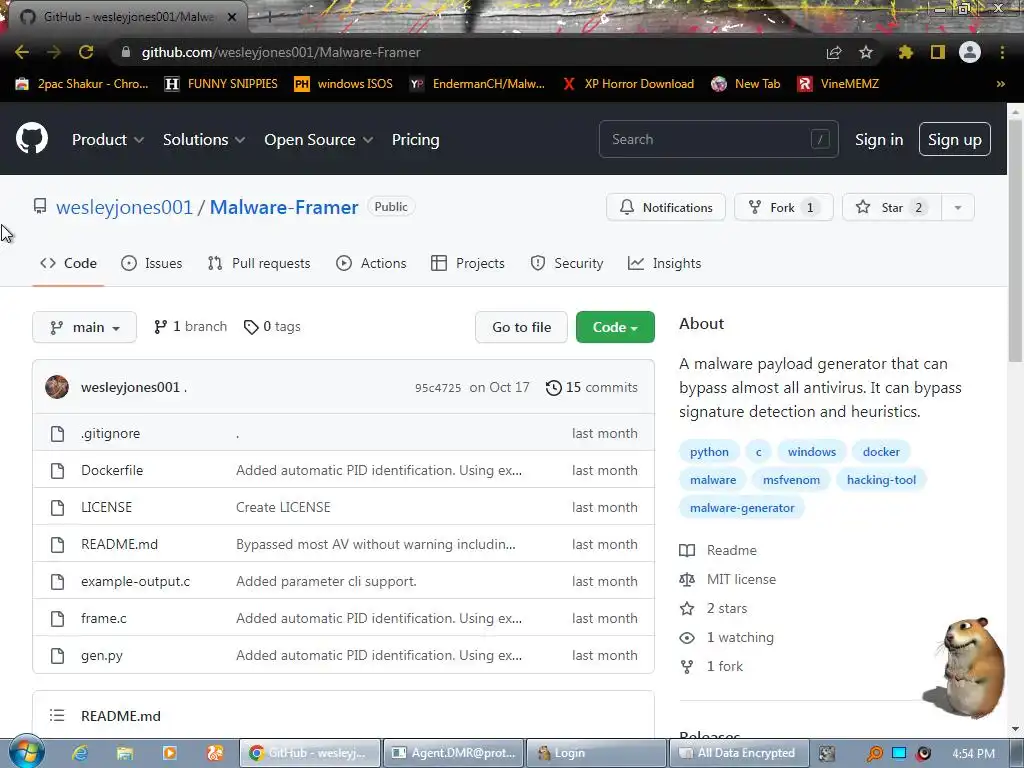The width and height of the screenshot is (1024, 768).
Task: Open the .gitignore file
Action: (x=110, y=433)
